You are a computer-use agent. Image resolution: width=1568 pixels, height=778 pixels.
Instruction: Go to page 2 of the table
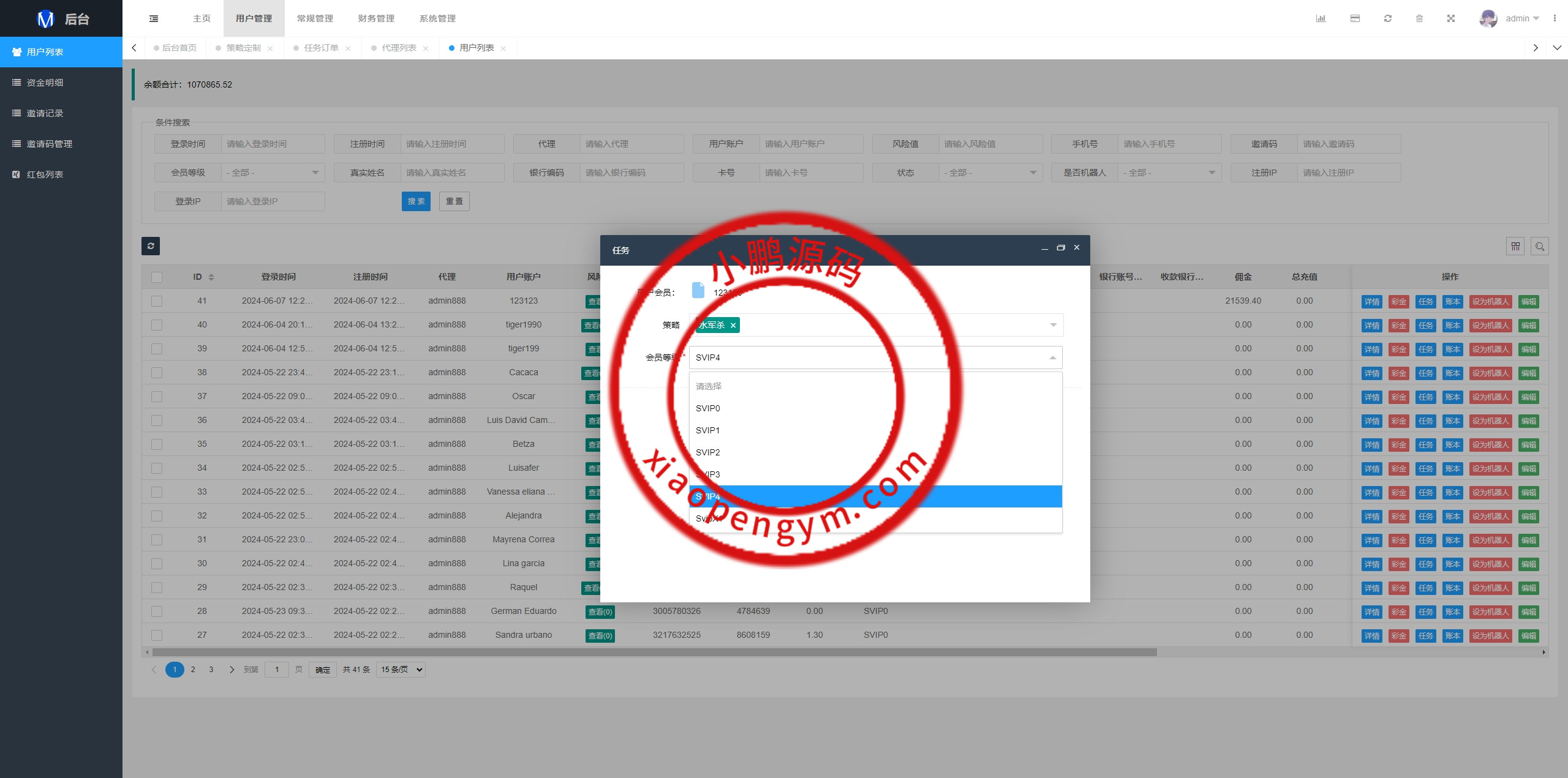(x=193, y=670)
